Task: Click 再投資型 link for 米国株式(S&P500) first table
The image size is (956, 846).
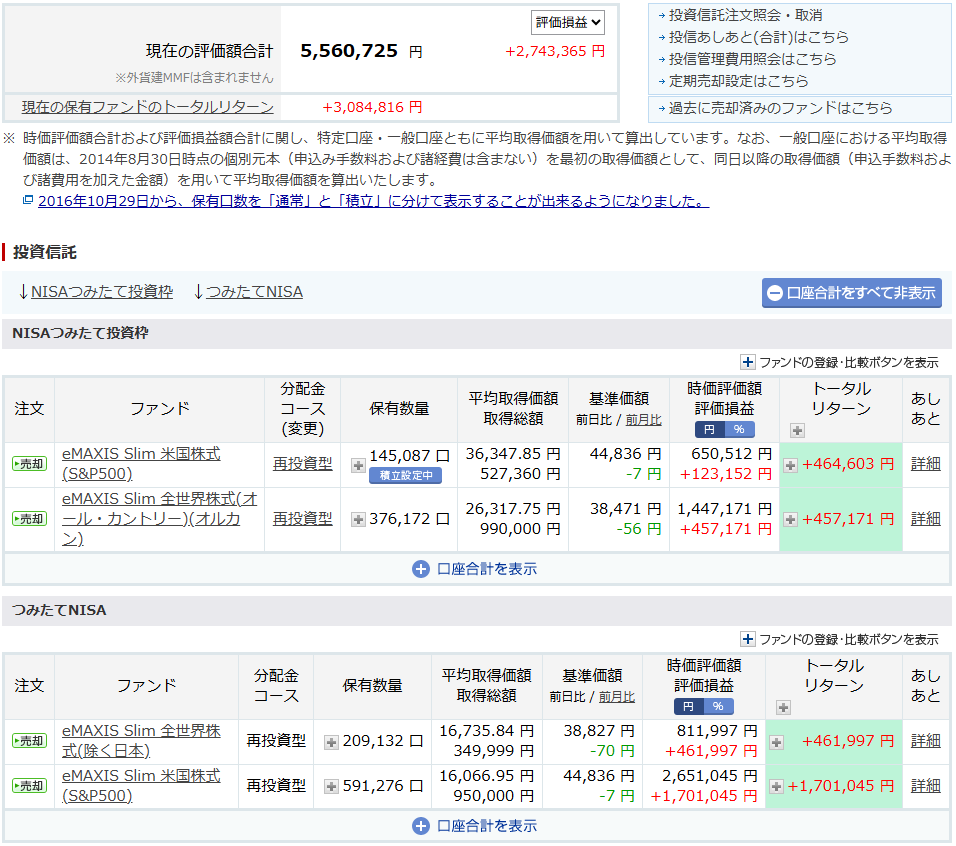Action: (302, 464)
